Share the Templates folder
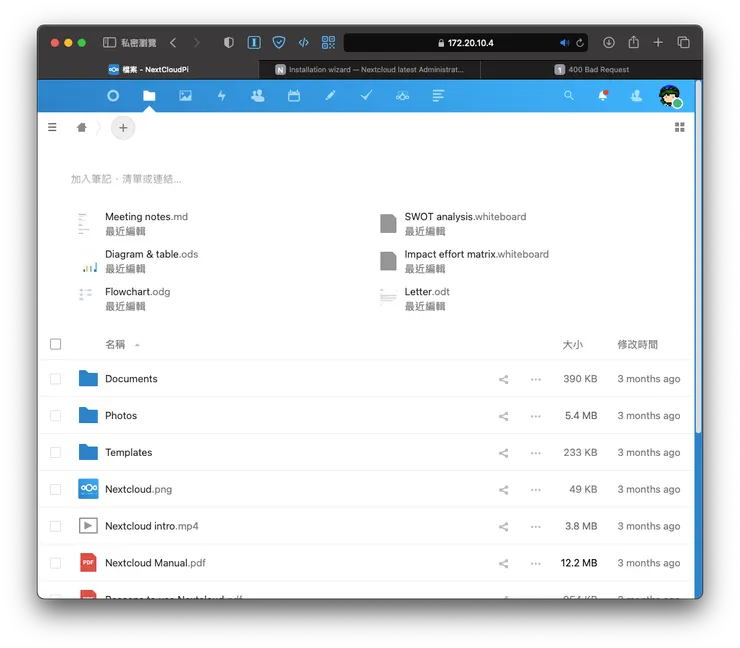740x648 pixels. [x=504, y=453]
